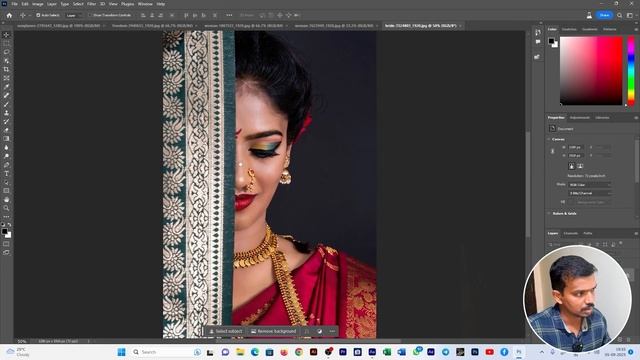The image size is (640, 360).
Task: Open the Filter menu
Action: click(91, 4)
